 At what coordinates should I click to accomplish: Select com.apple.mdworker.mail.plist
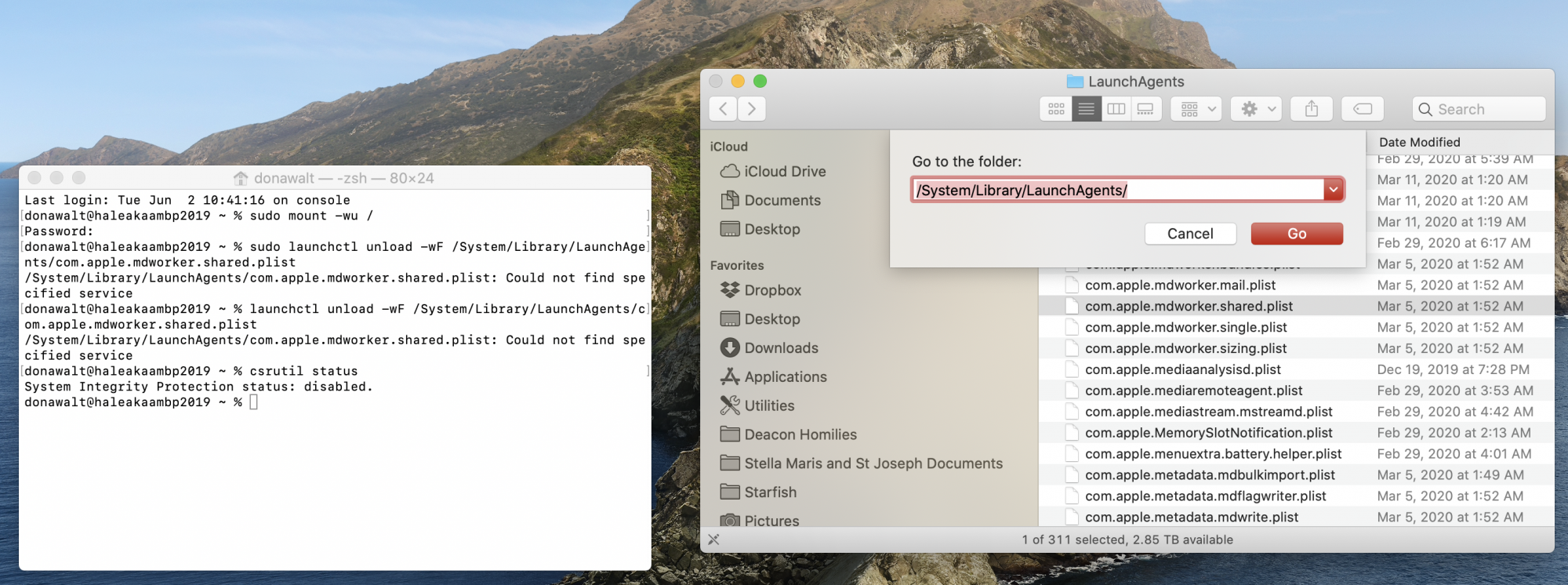pos(1180,285)
